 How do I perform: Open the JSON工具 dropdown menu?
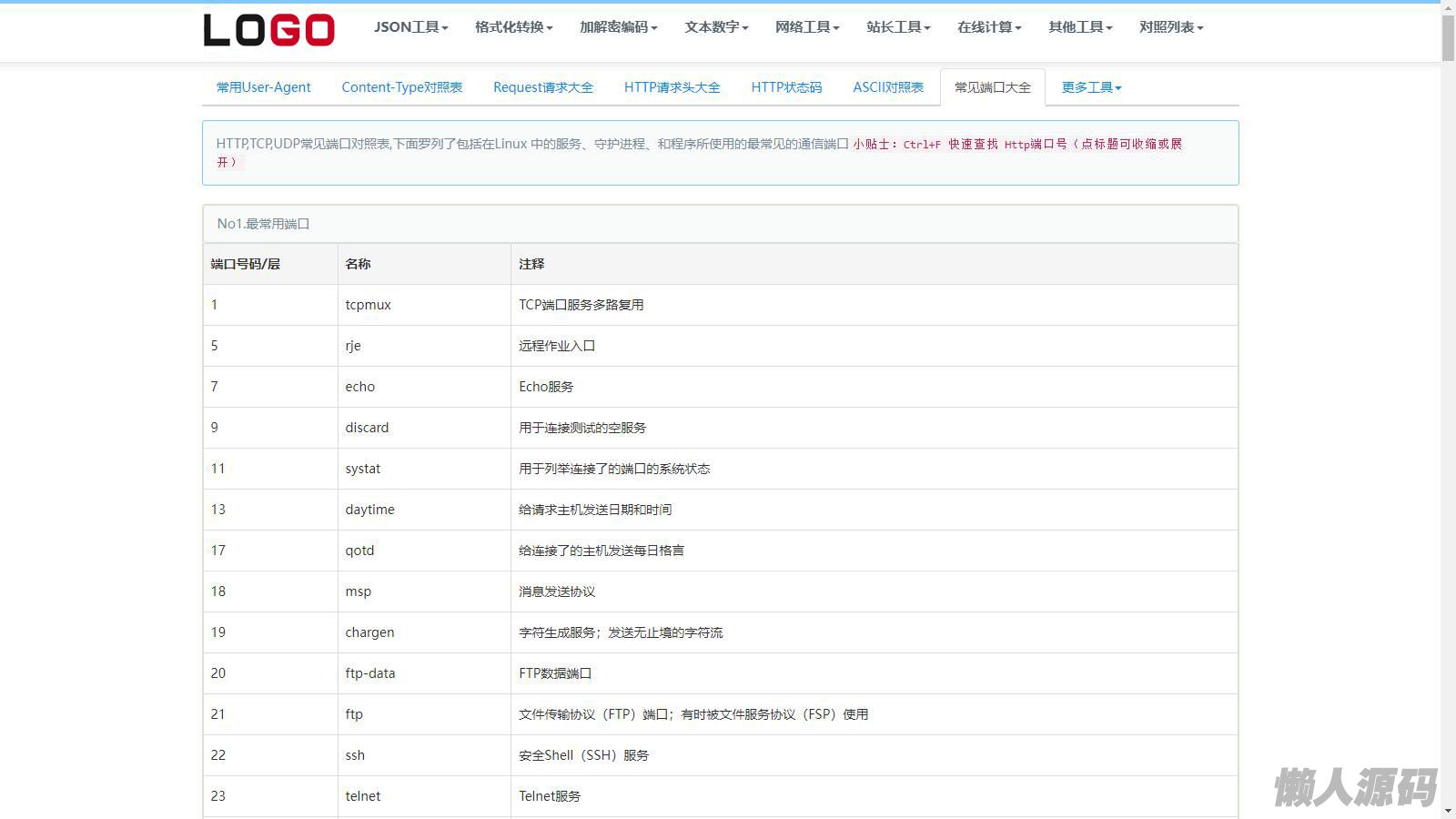[x=410, y=27]
